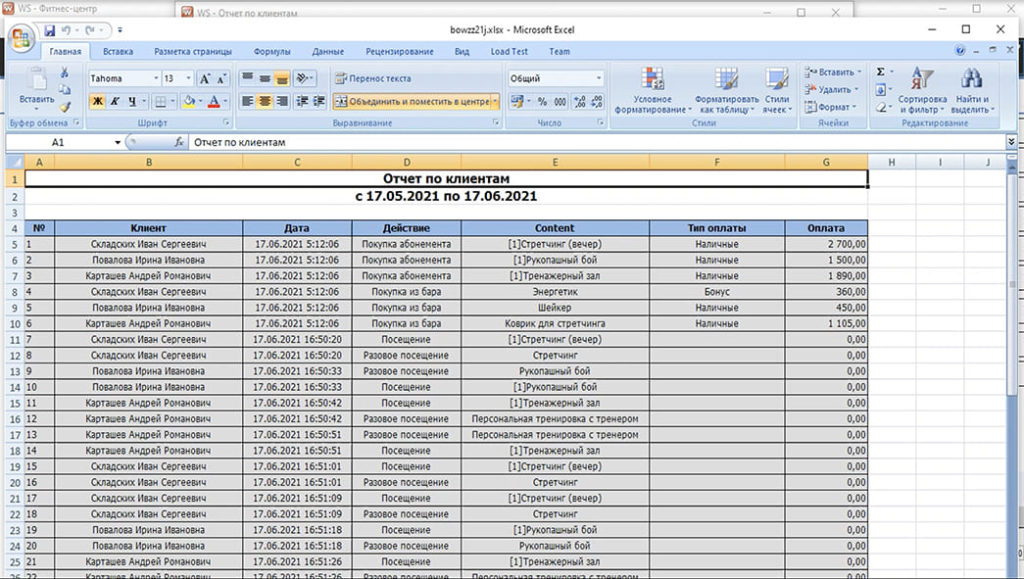
Task: Align text to top of cell
Action: [248, 78]
